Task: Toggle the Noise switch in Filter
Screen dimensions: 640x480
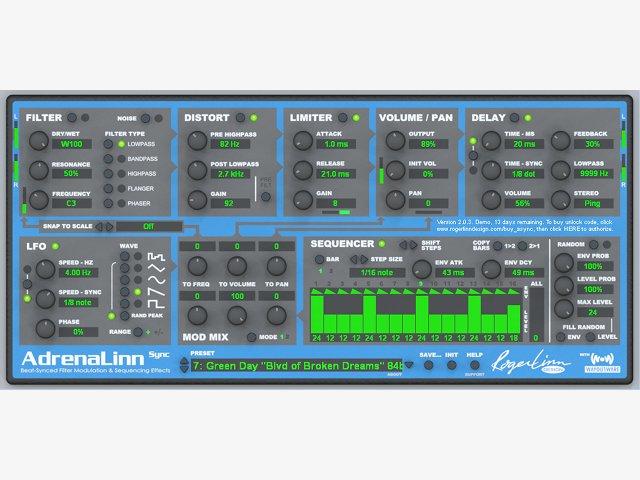Action: click(146, 118)
